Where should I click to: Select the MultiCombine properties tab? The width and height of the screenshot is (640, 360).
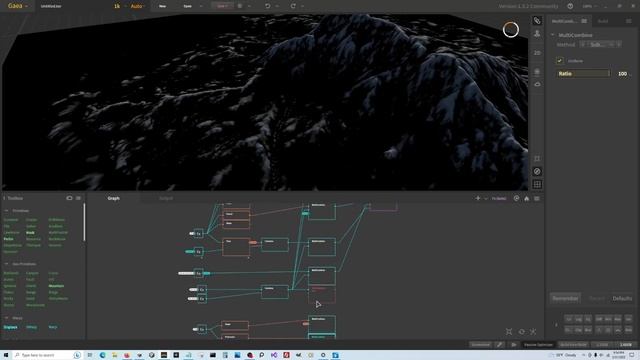pos(569,21)
